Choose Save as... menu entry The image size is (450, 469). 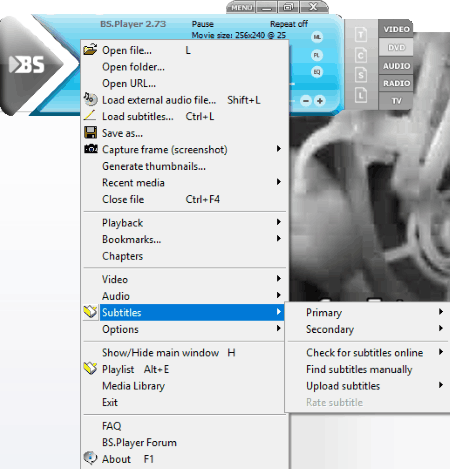[185, 133]
